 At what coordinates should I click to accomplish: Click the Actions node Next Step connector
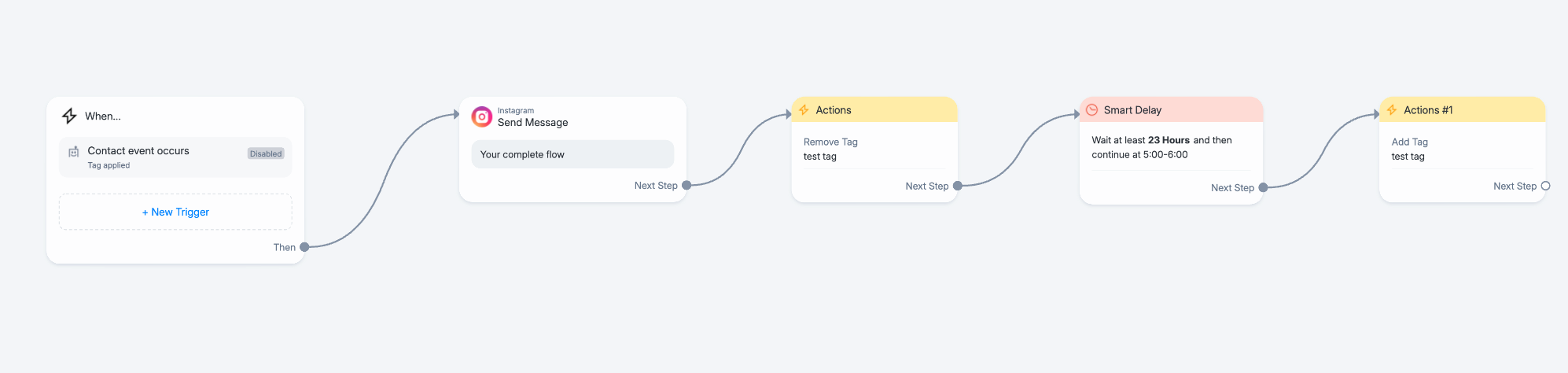[x=957, y=186]
